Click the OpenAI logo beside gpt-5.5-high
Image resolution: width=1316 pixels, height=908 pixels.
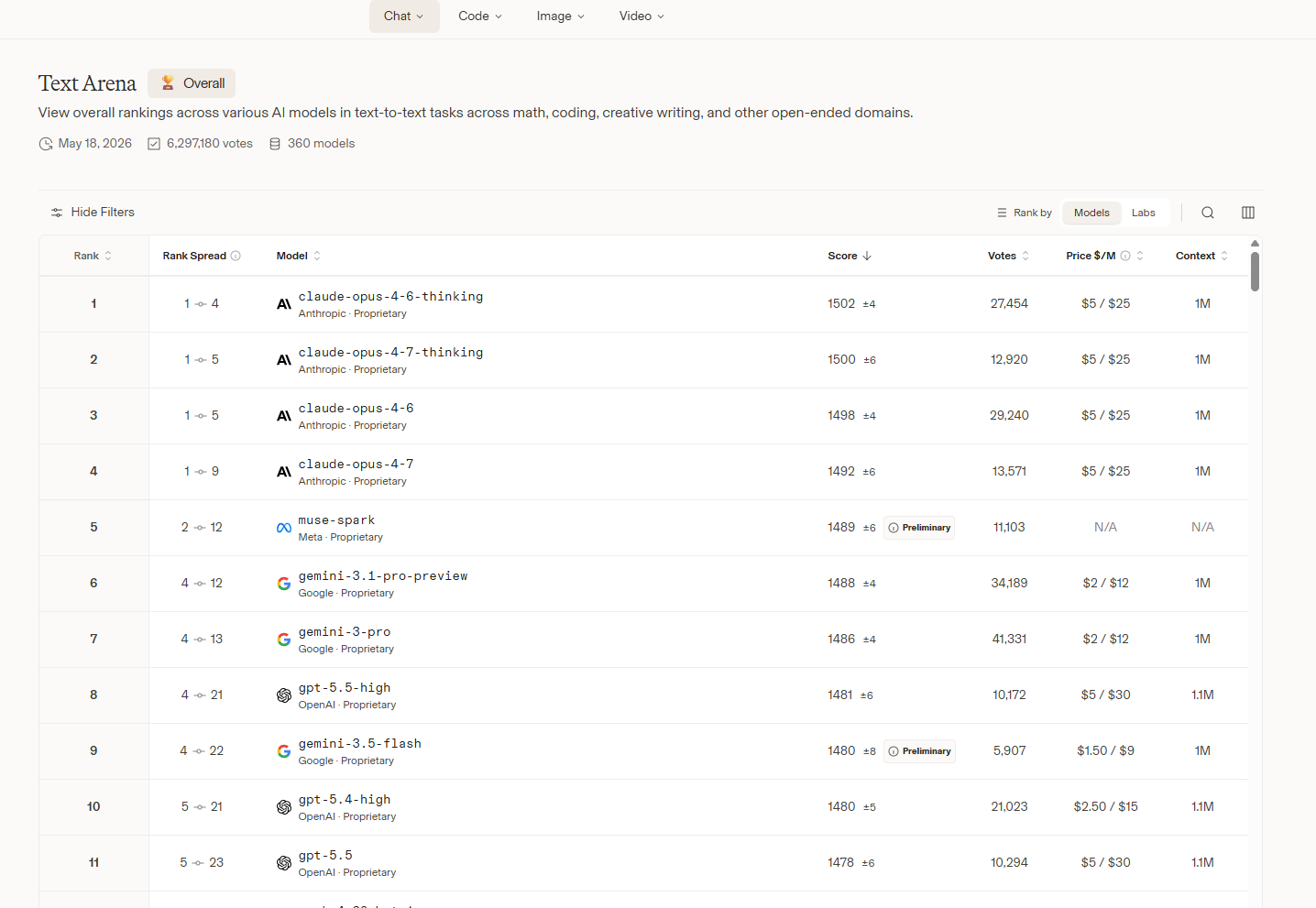(x=284, y=695)
